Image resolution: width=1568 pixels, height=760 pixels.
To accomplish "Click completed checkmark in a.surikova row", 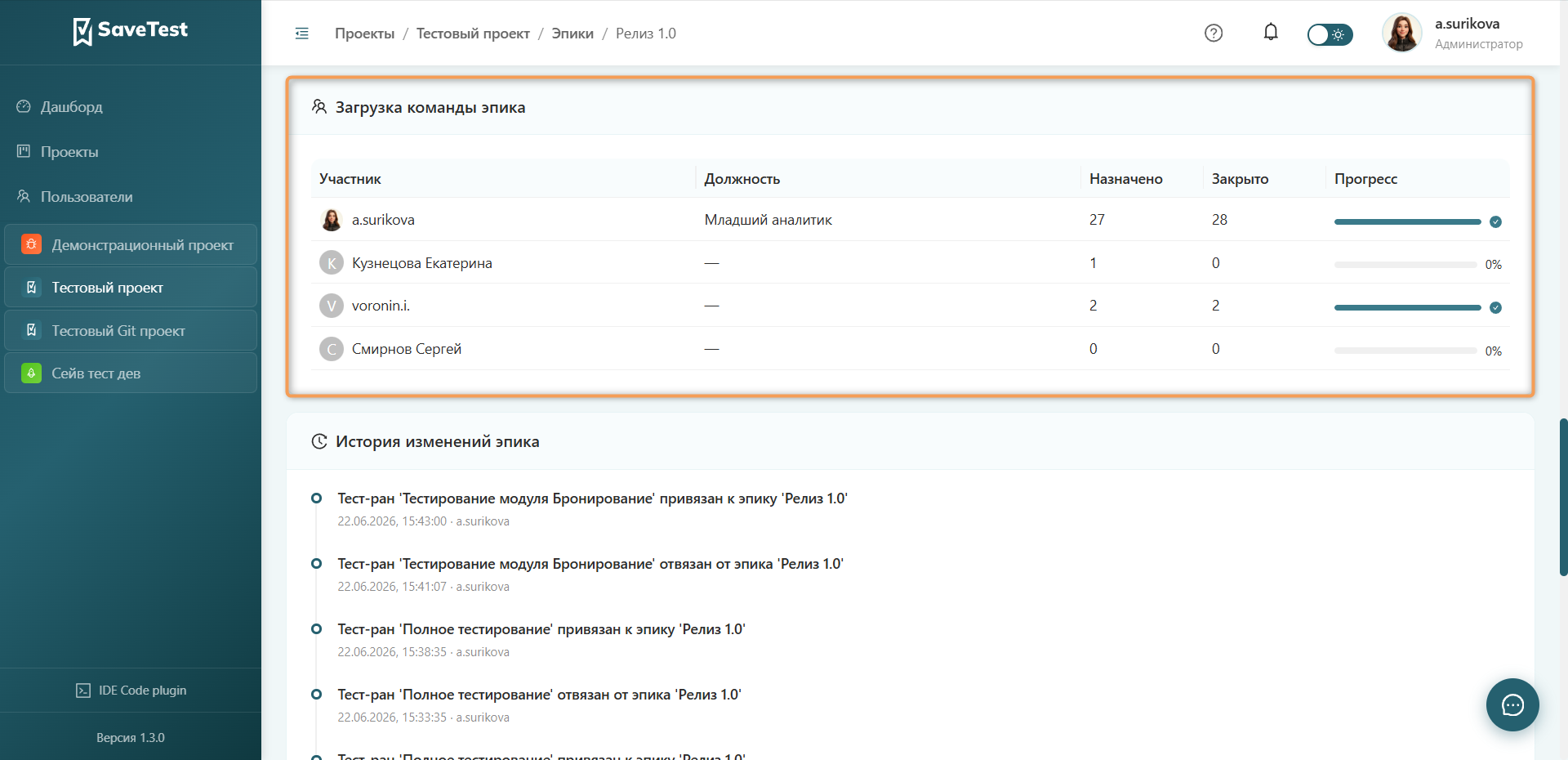I will (x=1495, y=221).
